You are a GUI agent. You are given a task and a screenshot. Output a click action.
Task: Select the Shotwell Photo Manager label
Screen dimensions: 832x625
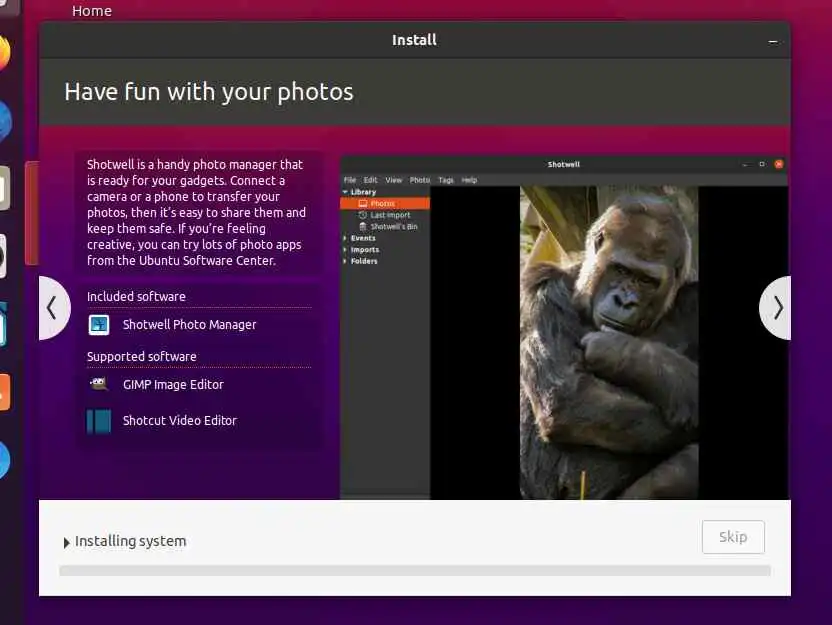click(189, 325)
